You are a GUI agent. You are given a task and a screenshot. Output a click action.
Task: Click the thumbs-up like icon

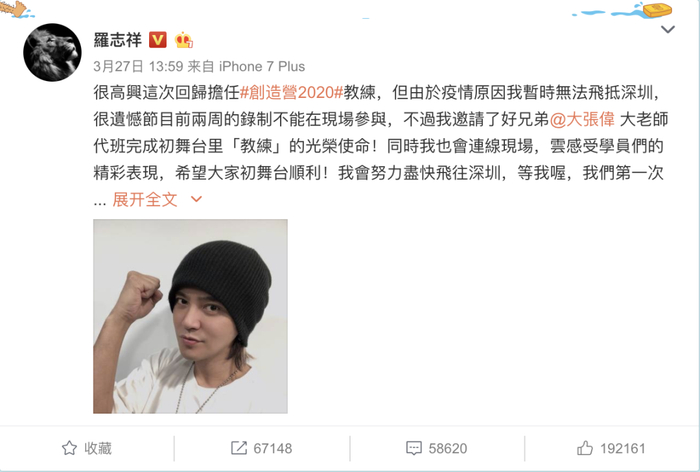pyautogui.click(x=585, y=448)
